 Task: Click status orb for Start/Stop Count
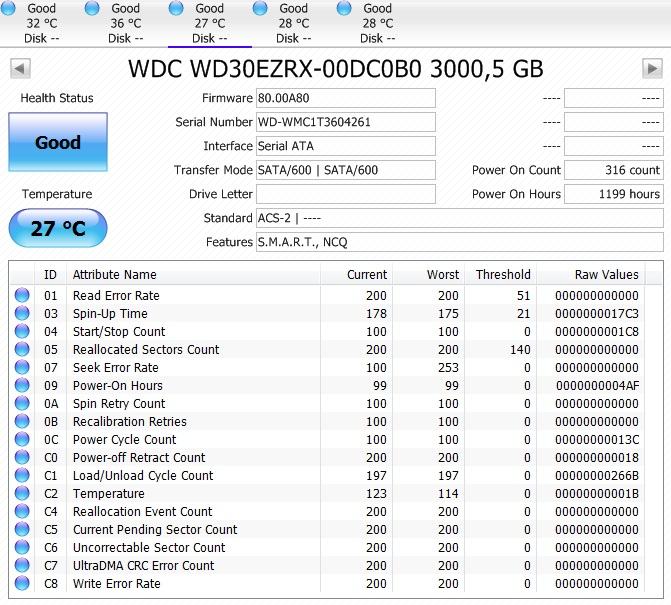22,331
